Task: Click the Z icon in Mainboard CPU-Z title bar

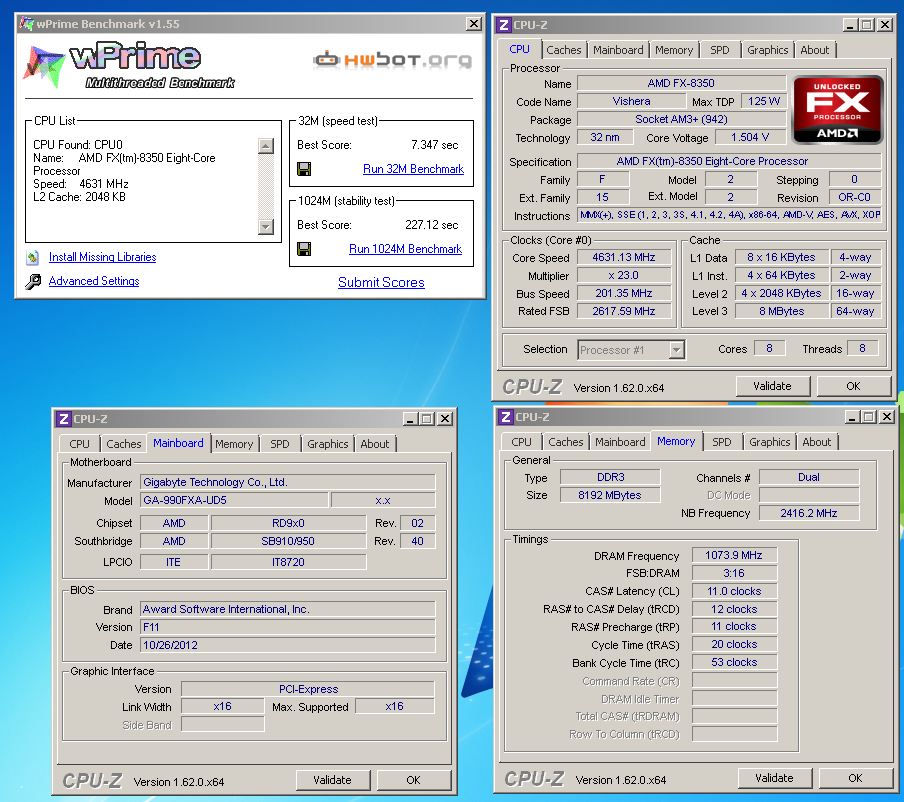Action: [63, 419]
